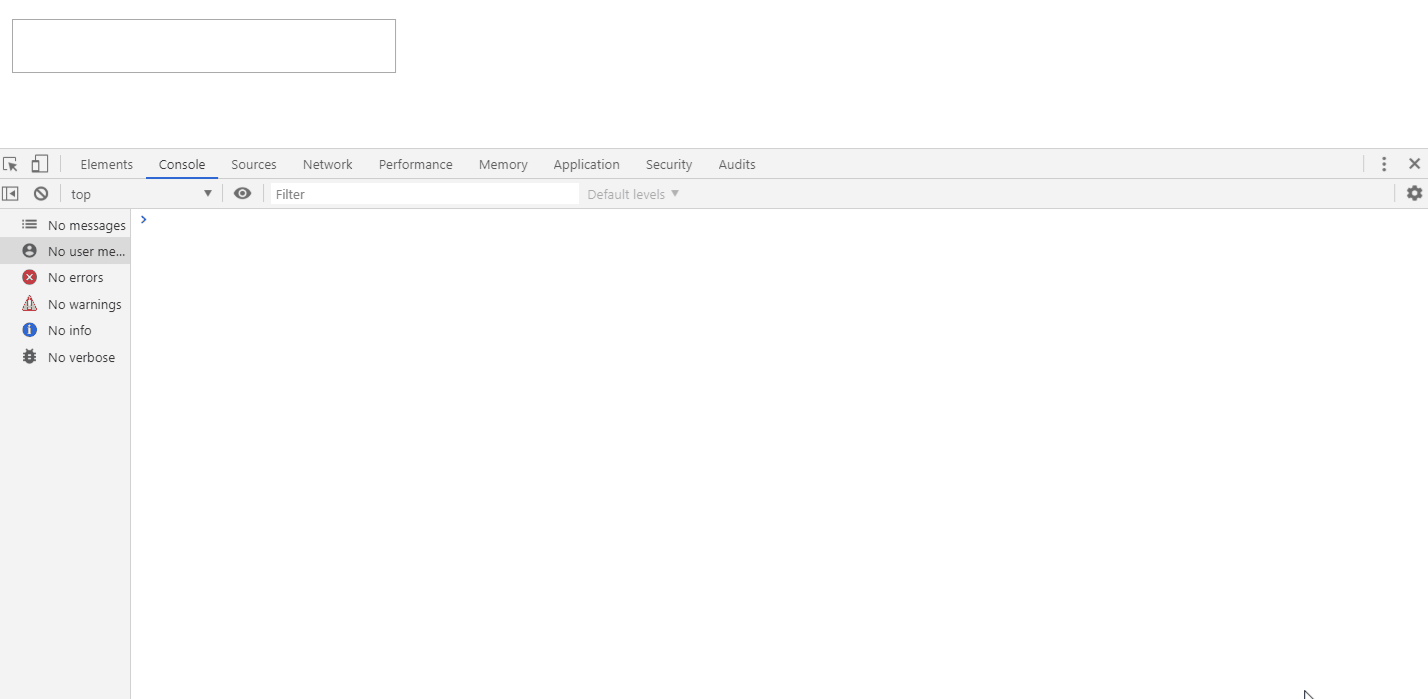Click the blue info icon
This screenshot has width=1428, height=699.
pyautogui.click(x=29, y=330)
